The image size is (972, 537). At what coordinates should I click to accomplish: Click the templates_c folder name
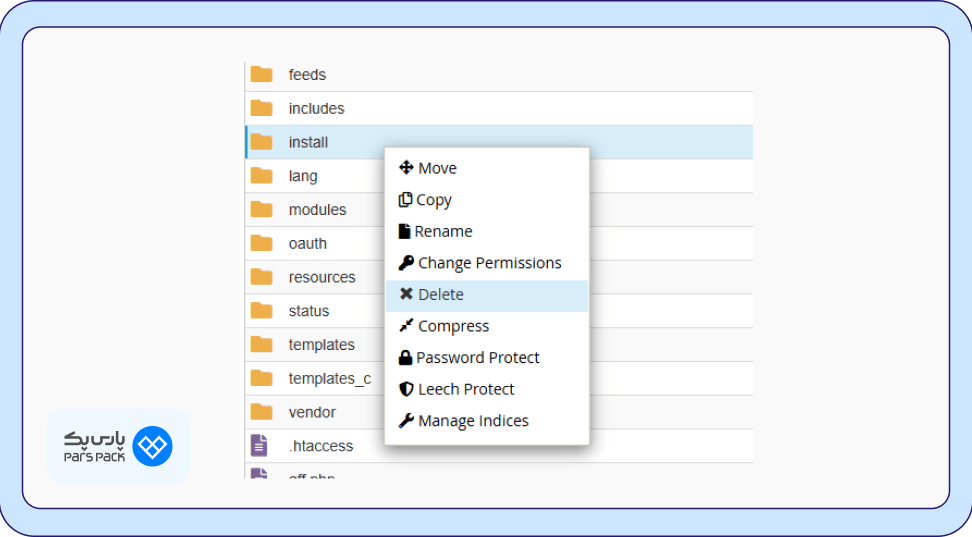pos(329,378)
